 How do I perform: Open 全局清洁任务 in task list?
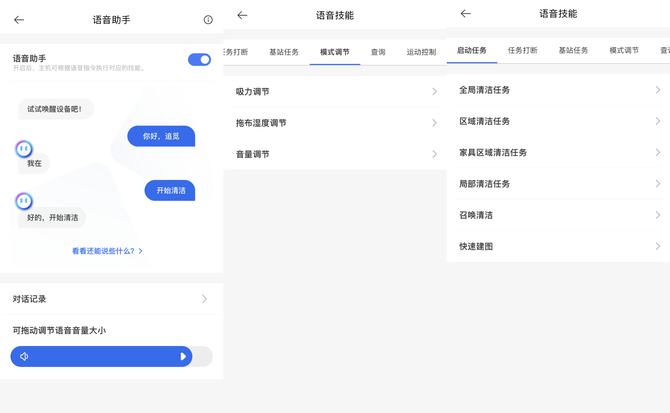tap(558, 90)
